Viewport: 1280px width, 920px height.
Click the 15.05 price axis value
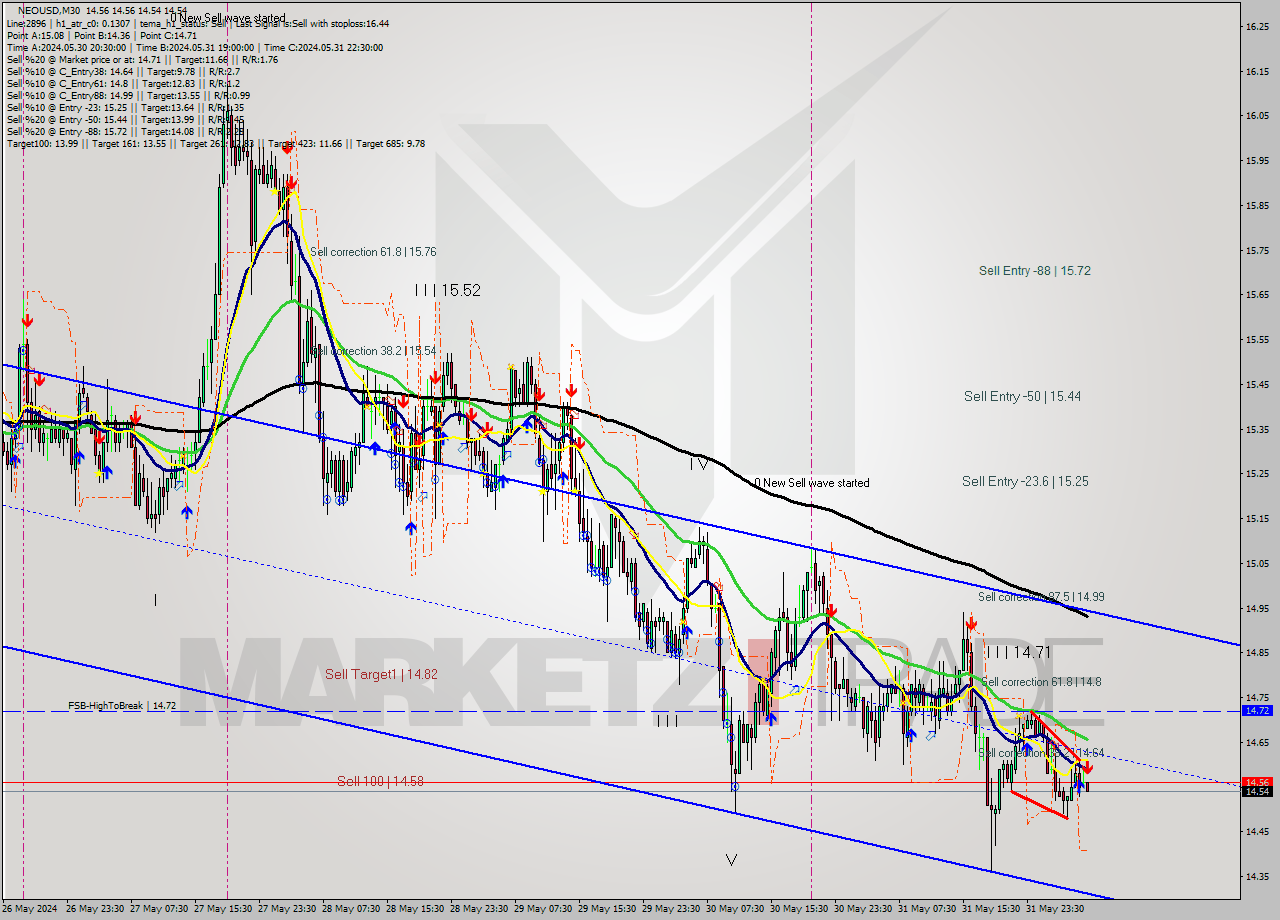1258,563
